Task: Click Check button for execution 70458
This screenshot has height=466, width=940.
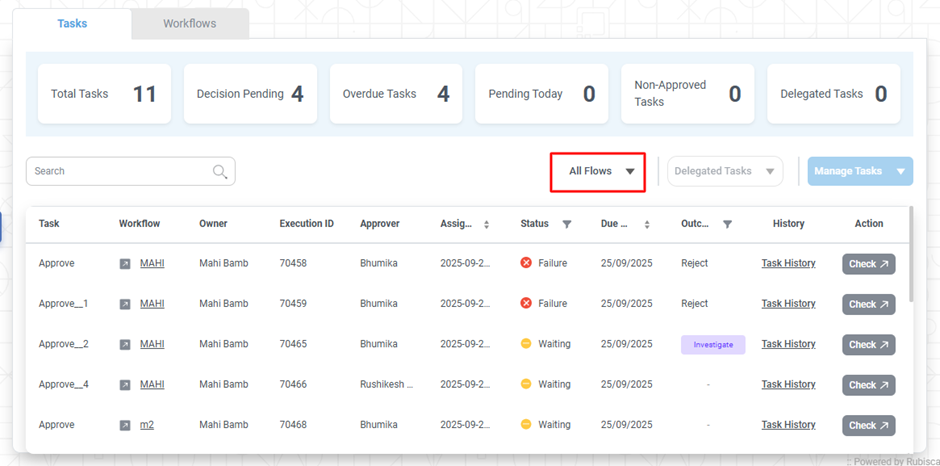Action: tap(868, 264)
